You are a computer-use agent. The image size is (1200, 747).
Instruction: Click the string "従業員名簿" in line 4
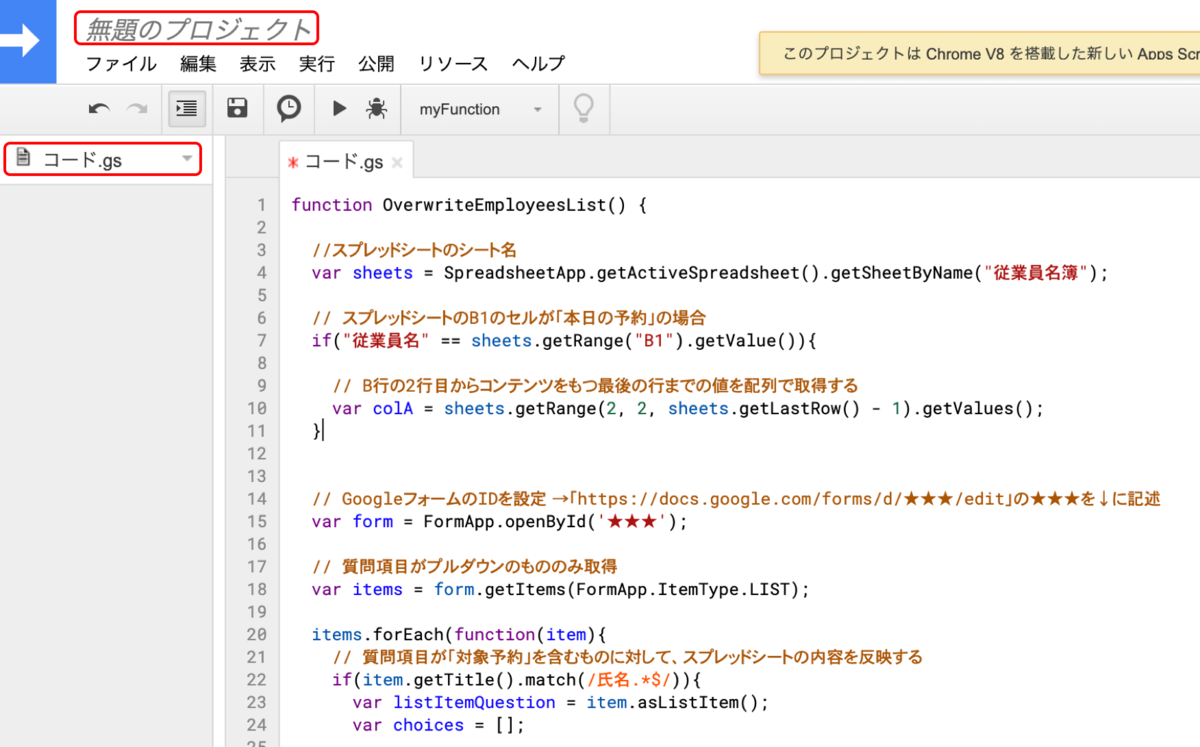pos(1037,273)
